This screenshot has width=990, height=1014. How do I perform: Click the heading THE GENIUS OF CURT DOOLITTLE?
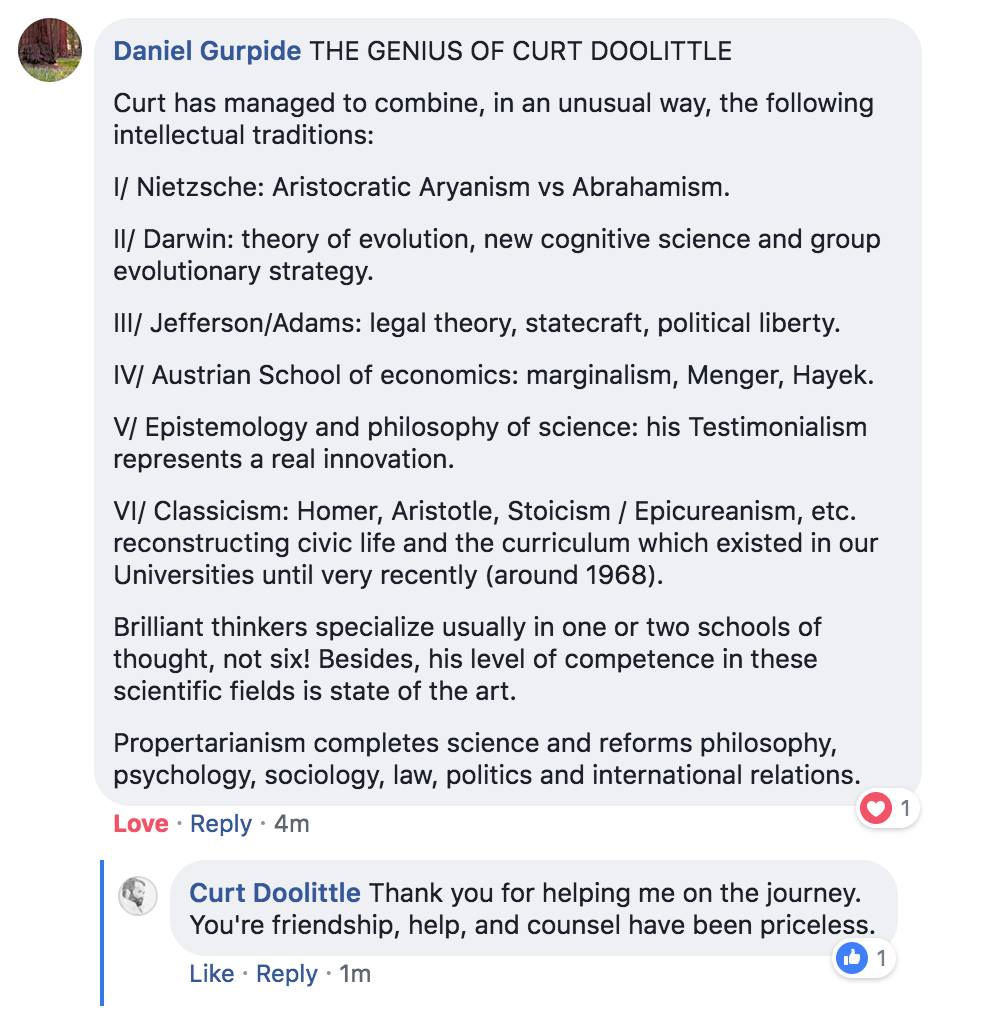pos(520,51)
